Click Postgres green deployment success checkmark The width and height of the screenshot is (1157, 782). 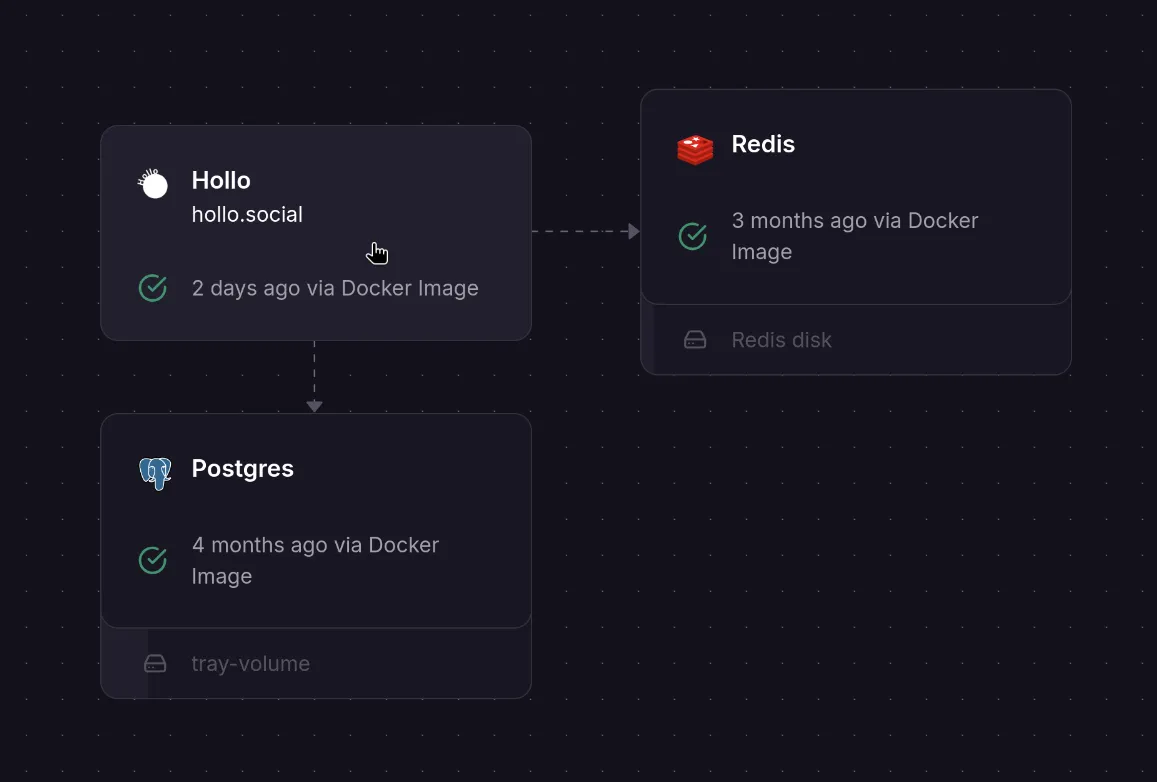[x=153, y=560]
